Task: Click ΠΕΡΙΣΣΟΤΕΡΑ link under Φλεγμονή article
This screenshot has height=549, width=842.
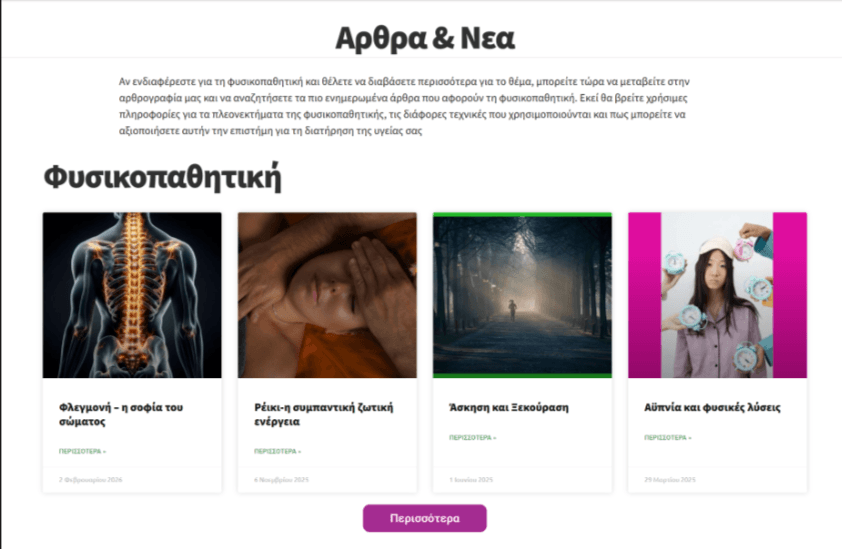Action: [x=82, y=451]
